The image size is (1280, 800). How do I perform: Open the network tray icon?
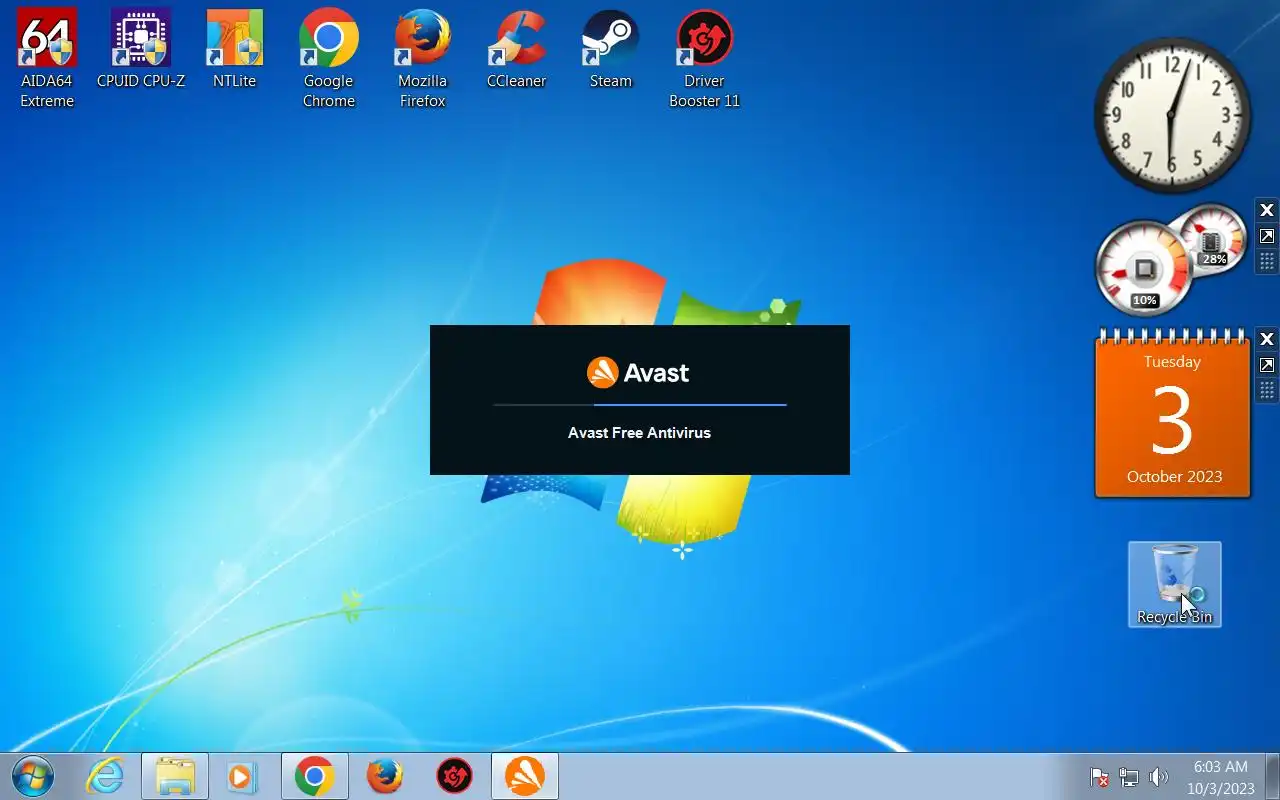[1129, 777]
